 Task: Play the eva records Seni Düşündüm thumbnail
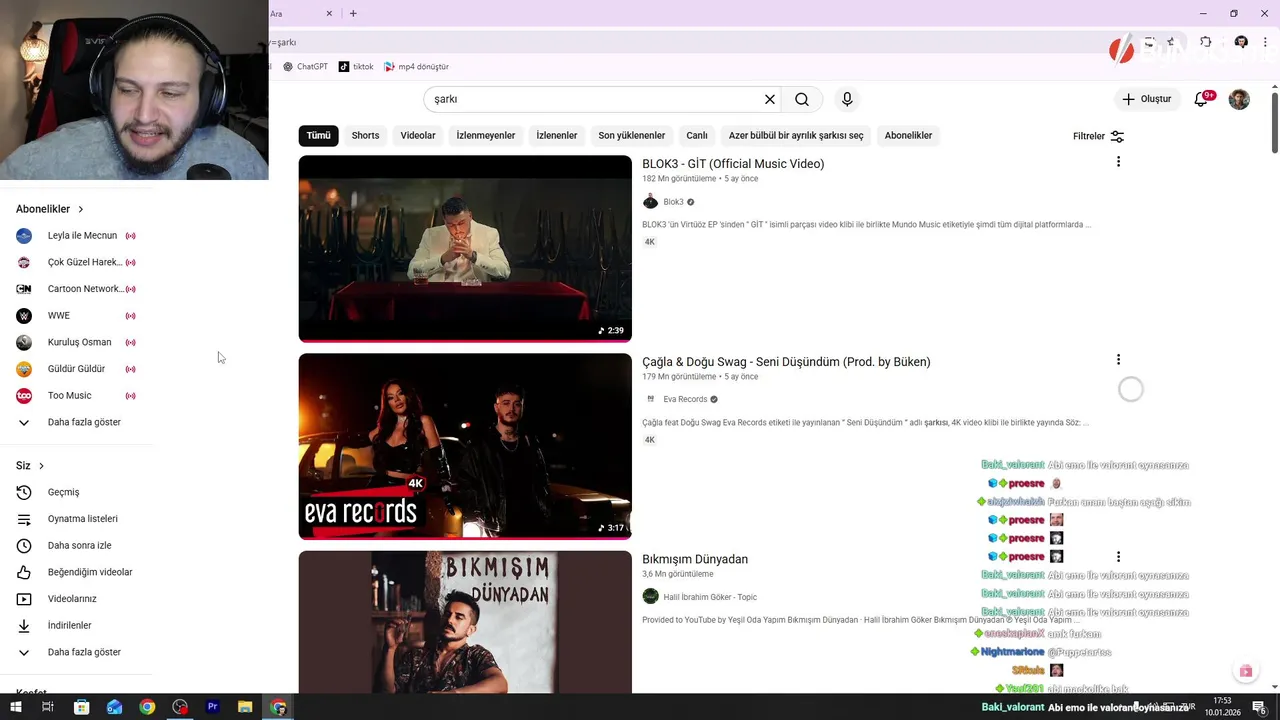click(x=465, y=446)
